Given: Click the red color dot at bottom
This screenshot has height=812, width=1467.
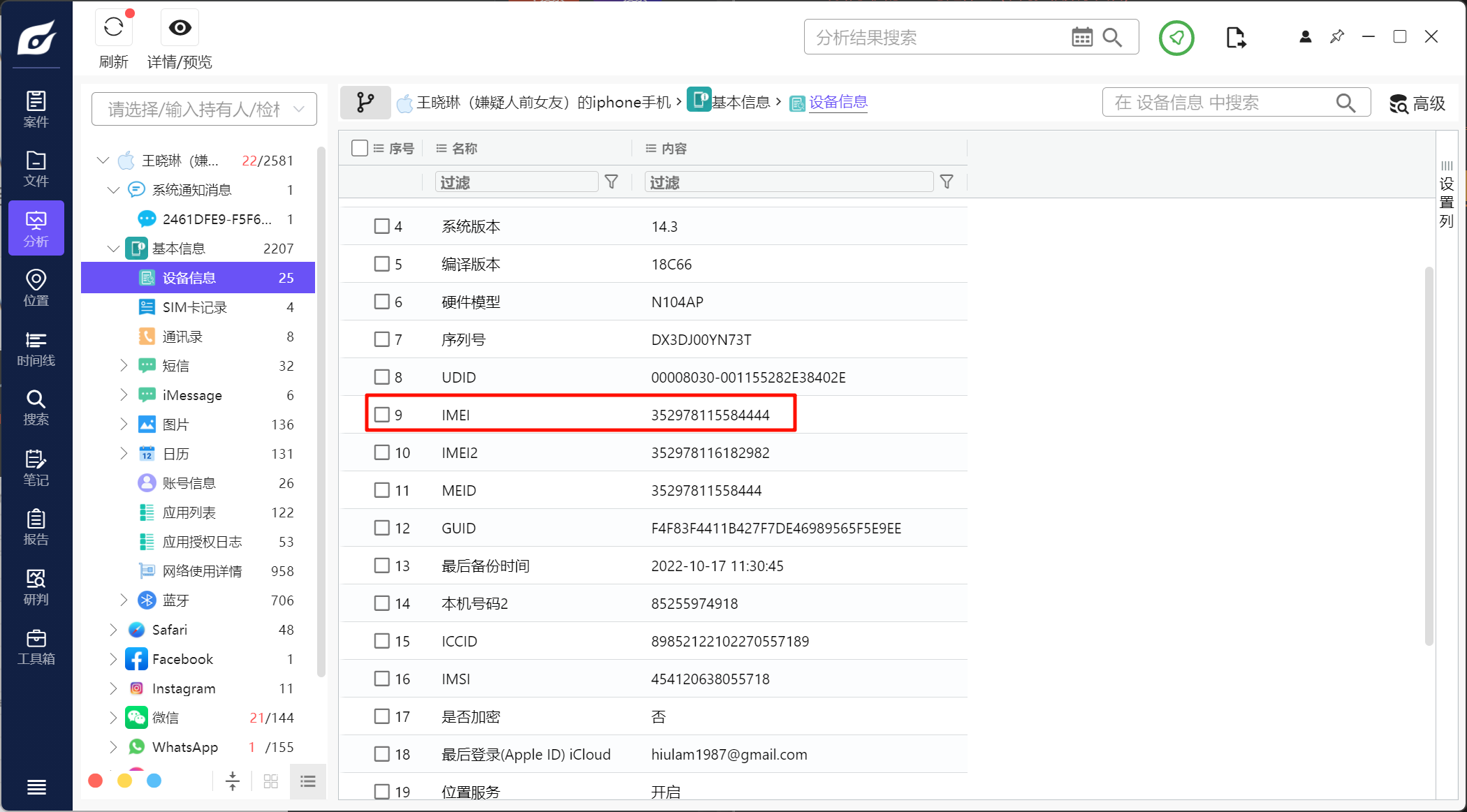Looking at the screenshot, I should (x=96, y=781).
